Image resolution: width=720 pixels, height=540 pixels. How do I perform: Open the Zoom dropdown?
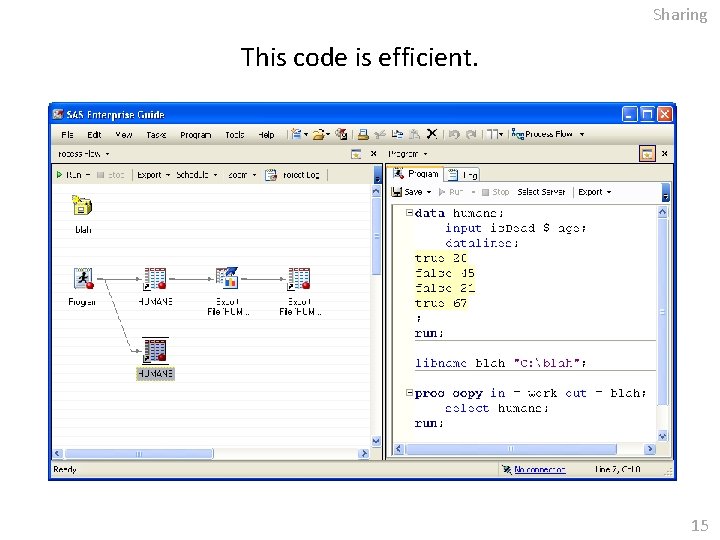point(254,175)
